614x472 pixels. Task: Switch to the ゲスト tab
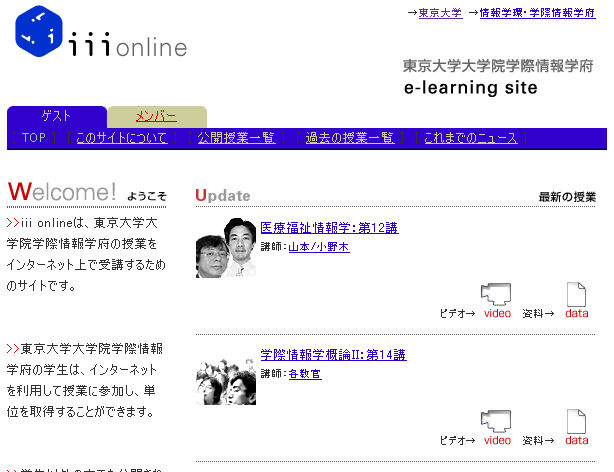click(56, 117)
